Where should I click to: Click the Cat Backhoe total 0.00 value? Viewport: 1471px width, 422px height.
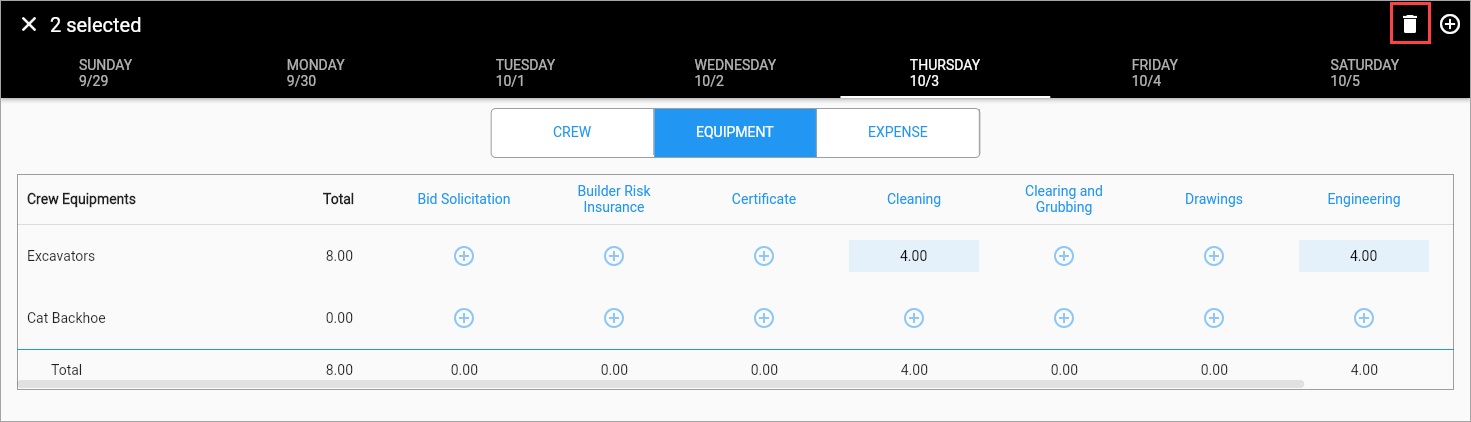coord(339,318)
